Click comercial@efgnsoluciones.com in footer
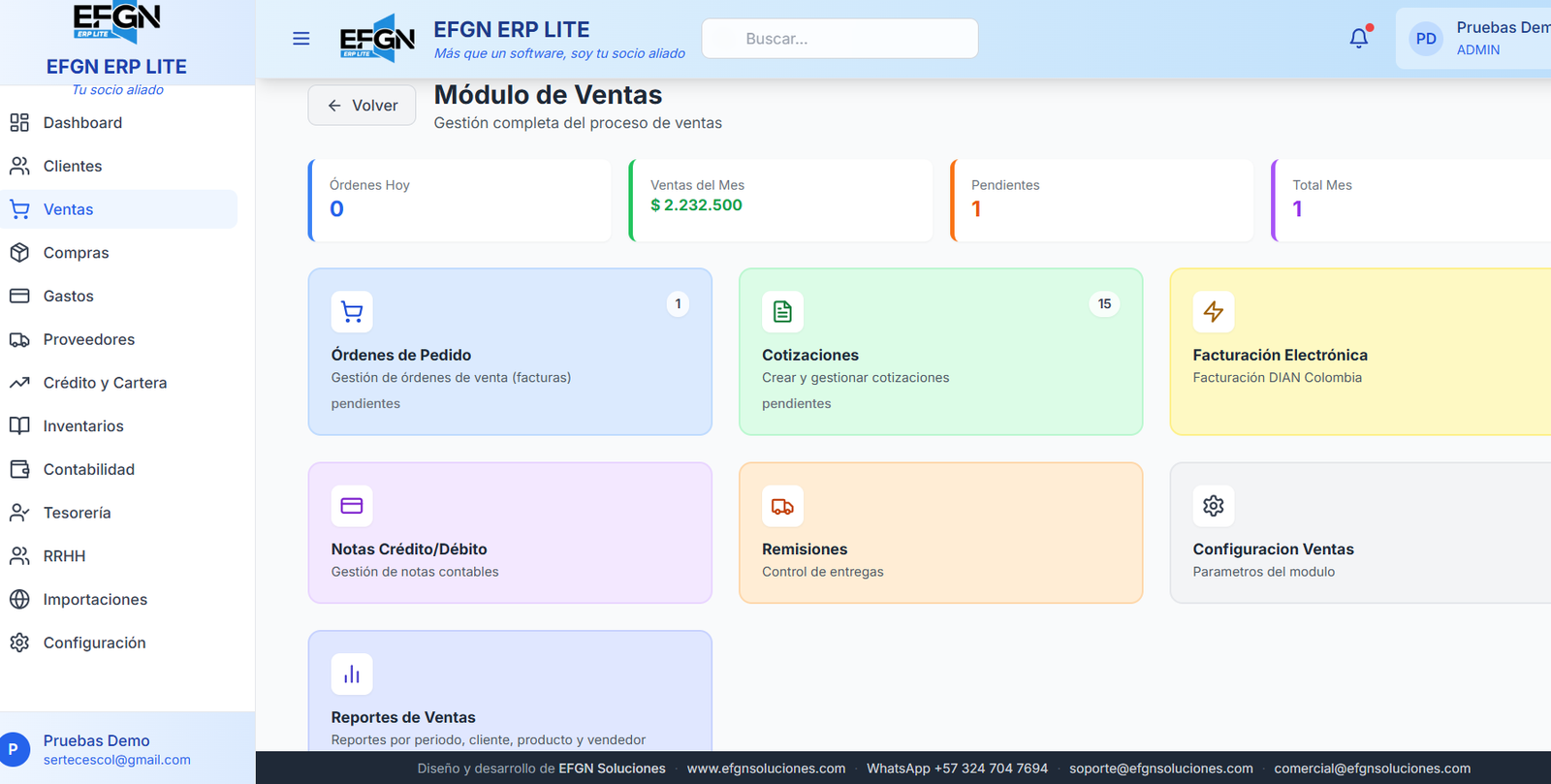Viewport: 1551px width, 784px height. [1372, 768]
